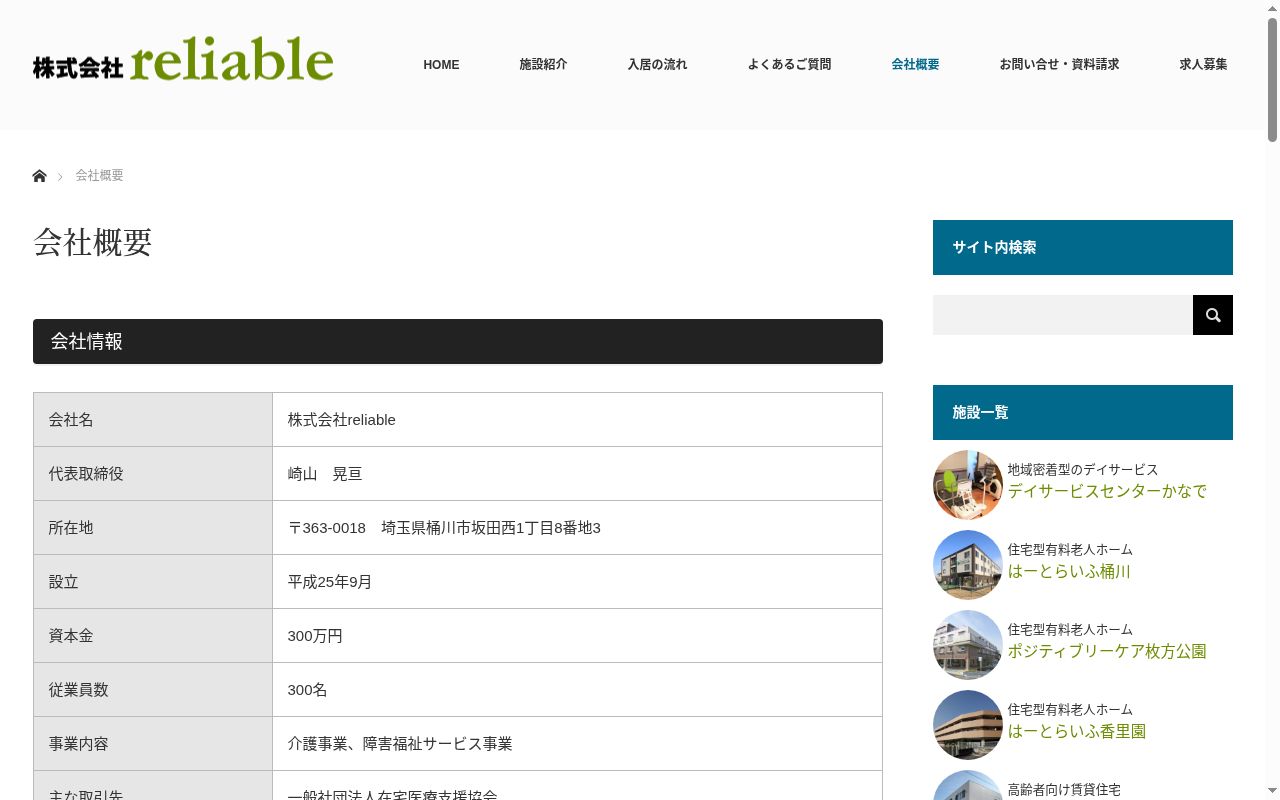Click the 崎山 晃亘 representative name

point(325,474)
